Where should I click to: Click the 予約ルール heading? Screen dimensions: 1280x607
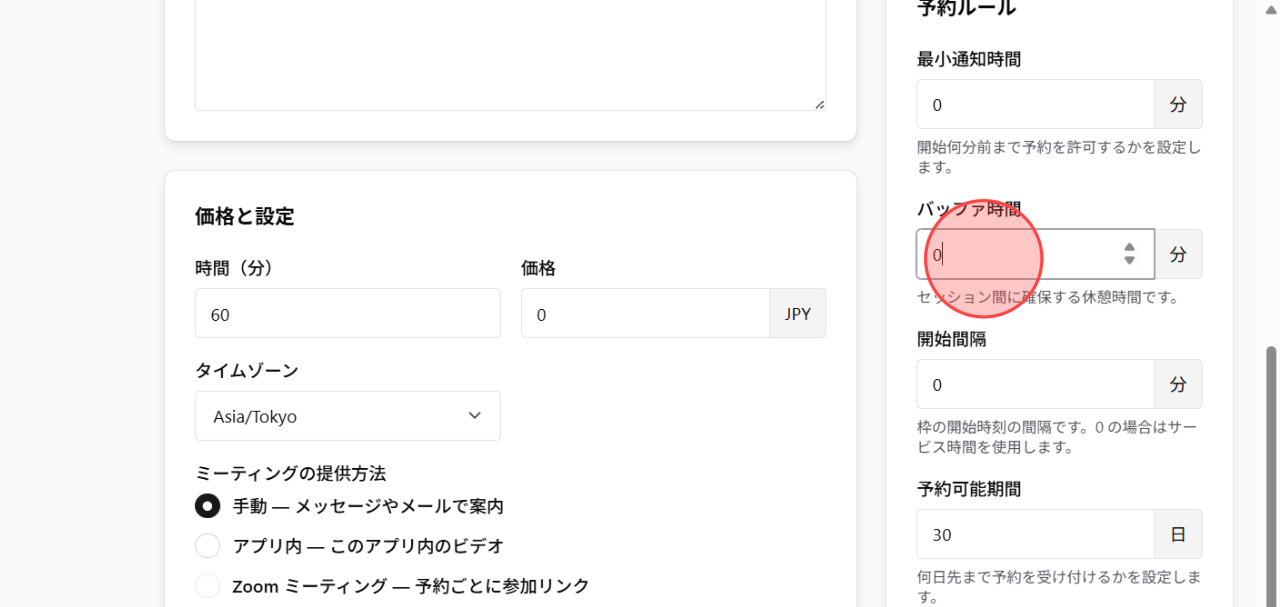[966, 9]
